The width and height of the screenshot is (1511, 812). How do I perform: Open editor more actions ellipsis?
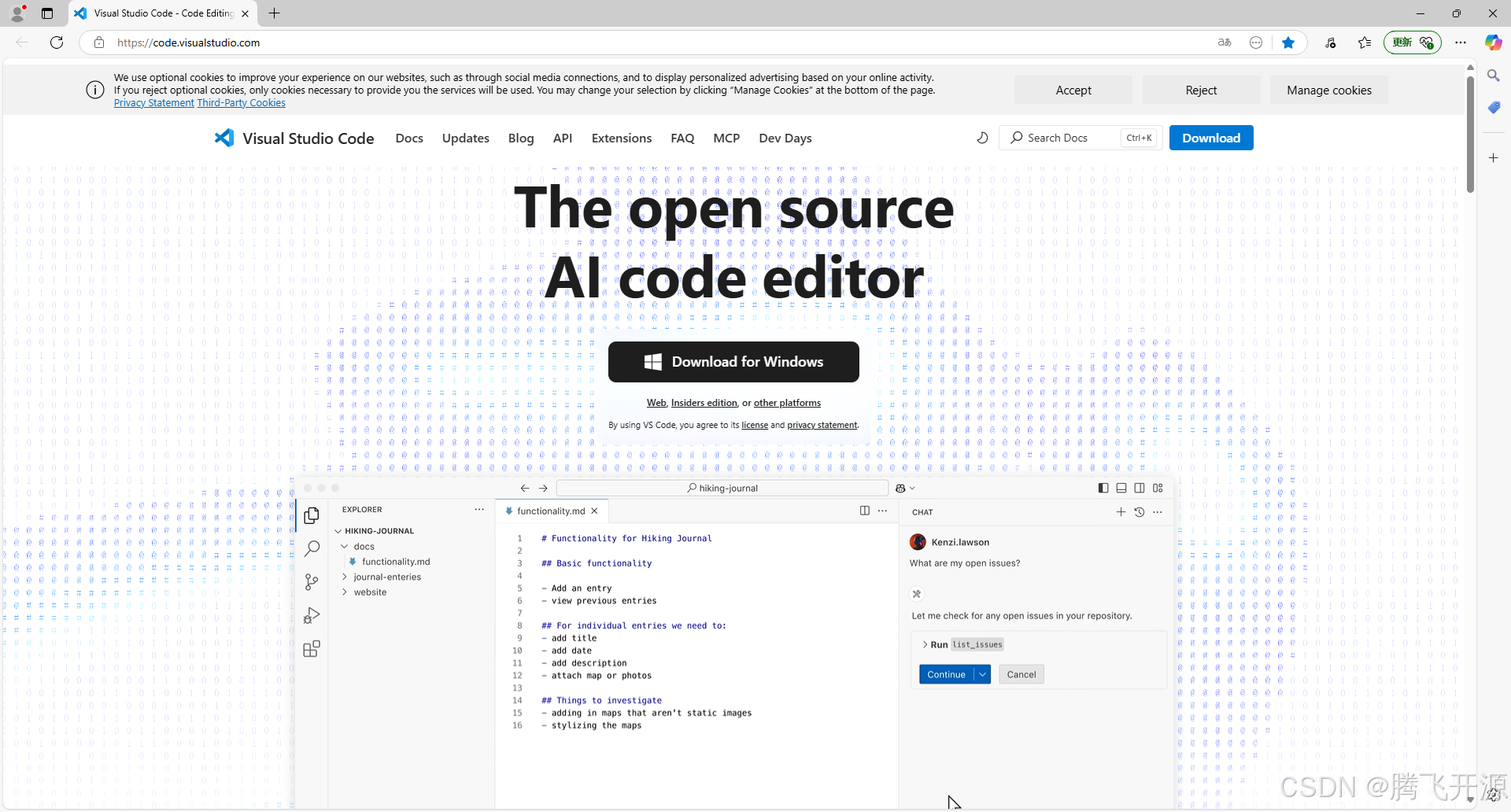[x=883, y=511]
